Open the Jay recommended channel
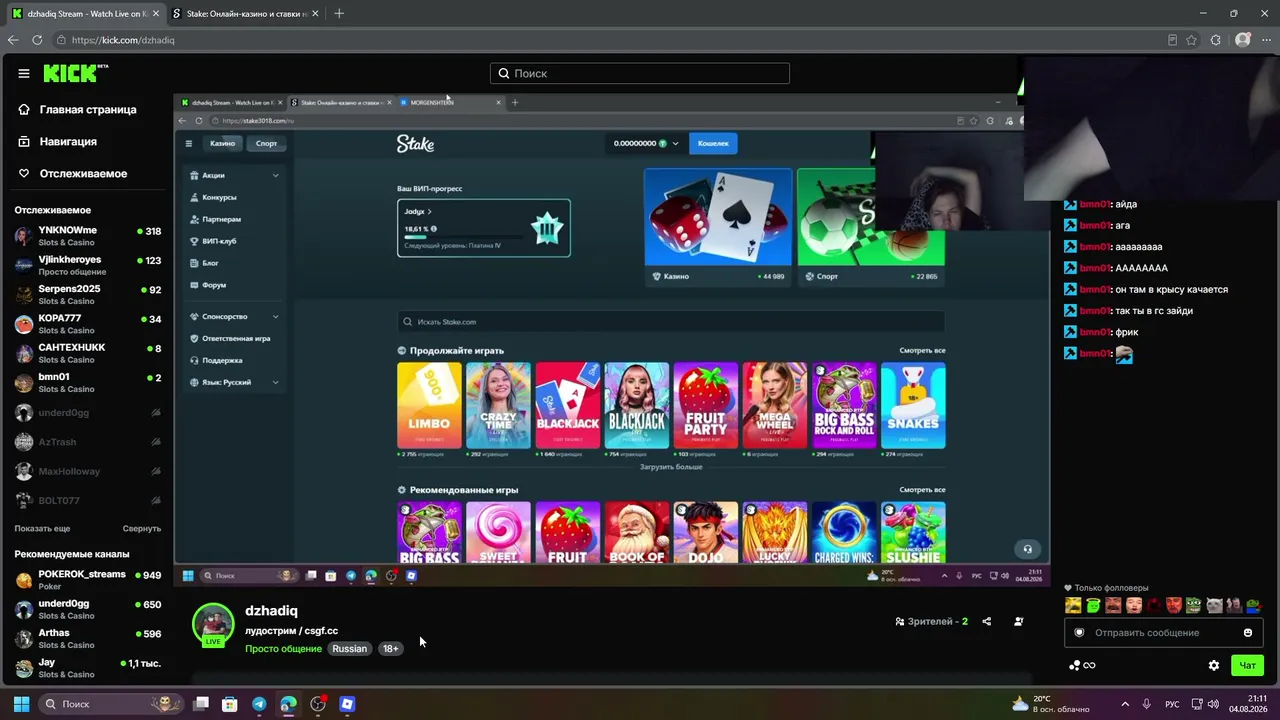The width and height of the screenshot is (1280, 720). coord(88,668)
